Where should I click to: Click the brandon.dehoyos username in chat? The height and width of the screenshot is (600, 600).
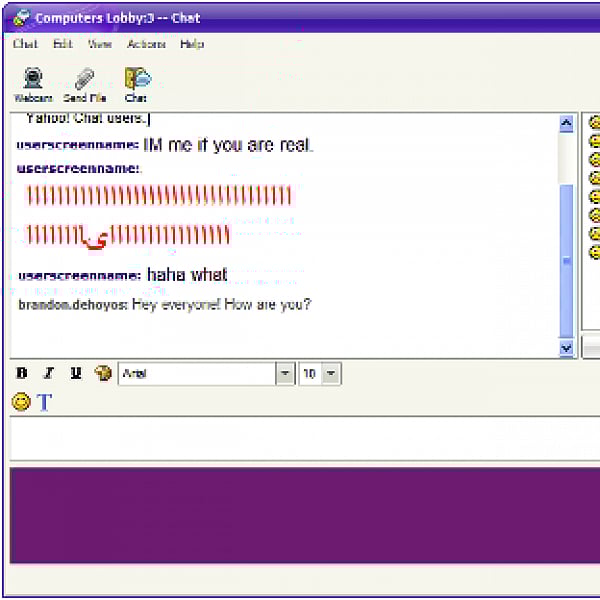coord(72,304)
